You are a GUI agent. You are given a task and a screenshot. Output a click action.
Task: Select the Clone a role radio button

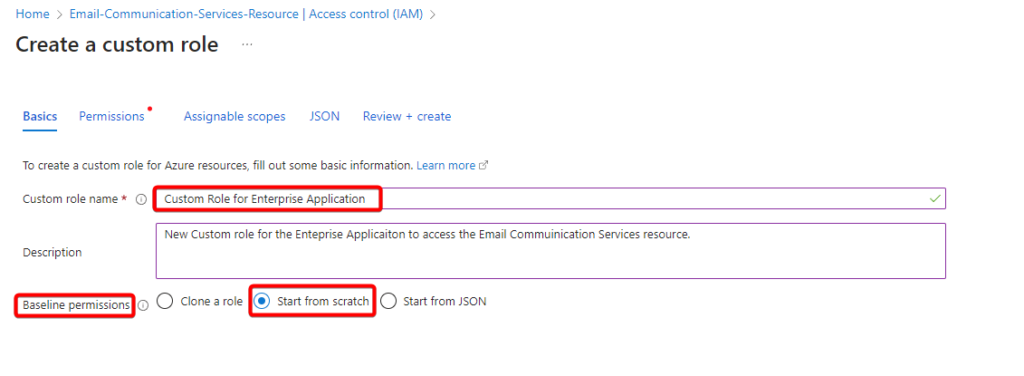pos(165,302)
